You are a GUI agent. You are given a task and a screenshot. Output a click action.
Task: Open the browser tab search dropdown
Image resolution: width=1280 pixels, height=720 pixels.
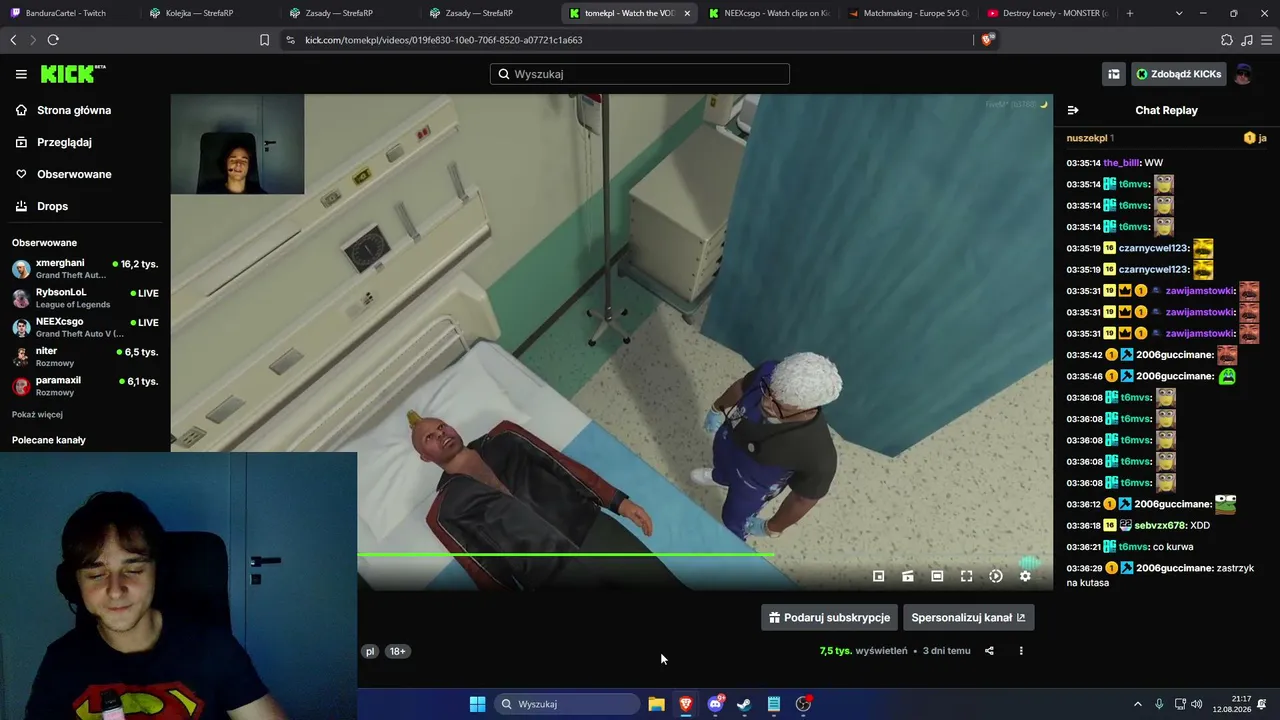[x=1179, y=13]
